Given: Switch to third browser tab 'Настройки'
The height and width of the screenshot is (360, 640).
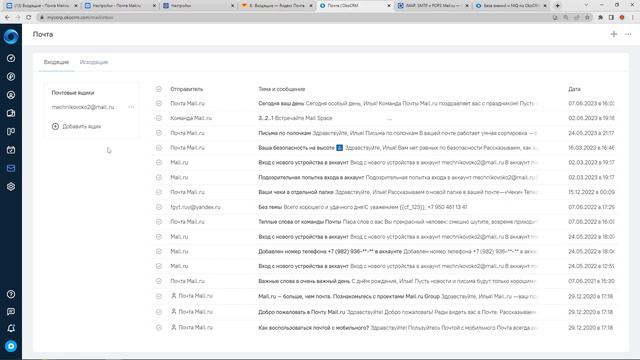Looking at the screenshot, I should pyautogui.click(x=198, y=6).
